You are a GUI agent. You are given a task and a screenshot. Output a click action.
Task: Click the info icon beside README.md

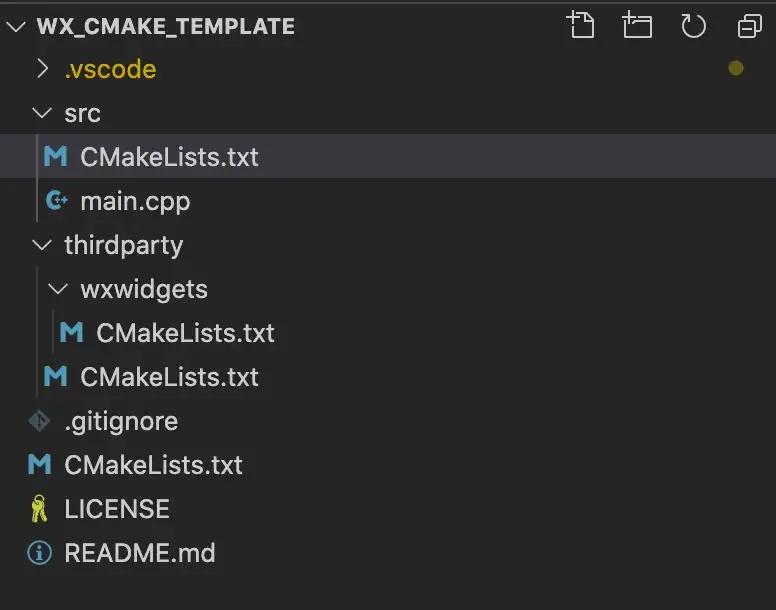[40, 553]
